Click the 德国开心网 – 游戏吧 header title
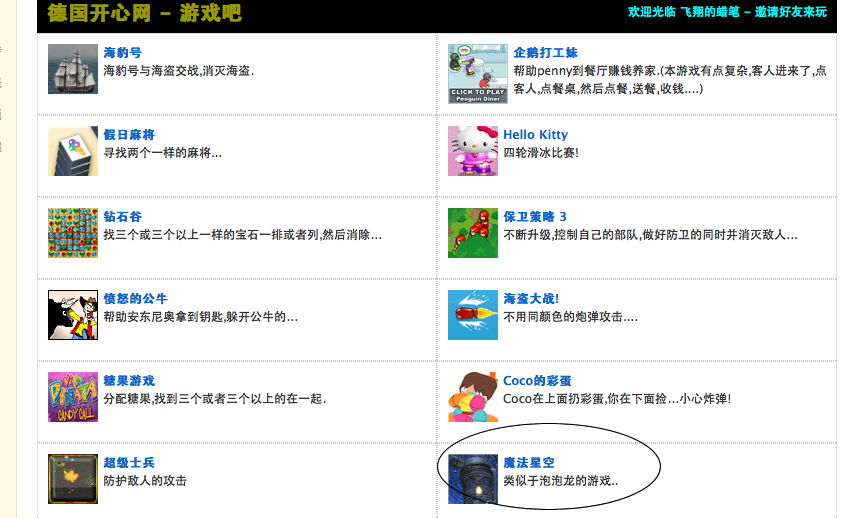Viewport: 858px width, 518px height. tap(144, 13)
